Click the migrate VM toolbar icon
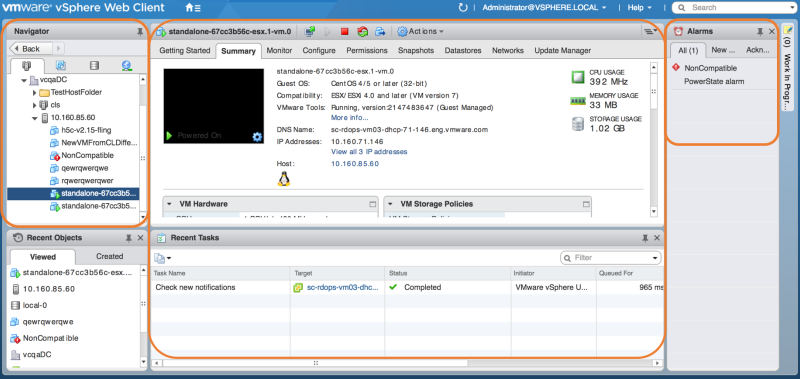 pyautogui.click(x=380, y=32)
